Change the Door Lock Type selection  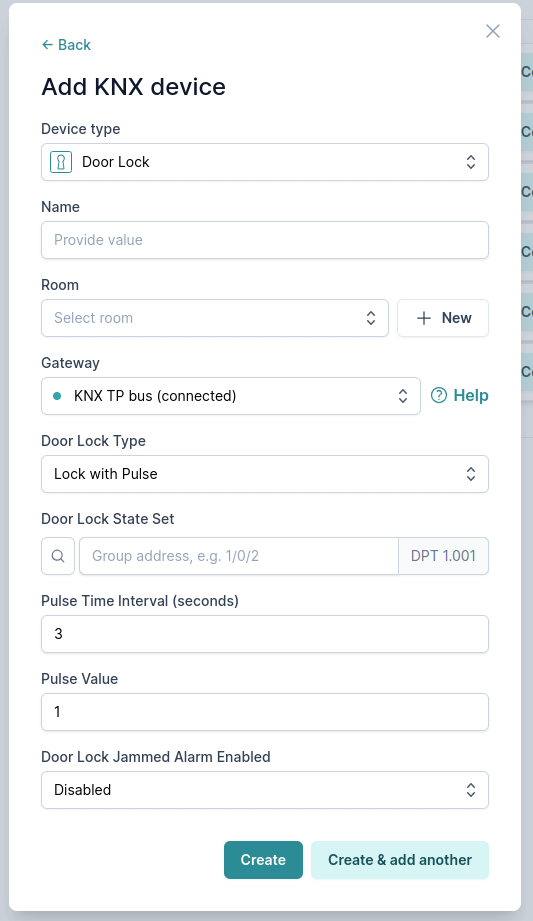pyautogui.click(x=265, y=474)
